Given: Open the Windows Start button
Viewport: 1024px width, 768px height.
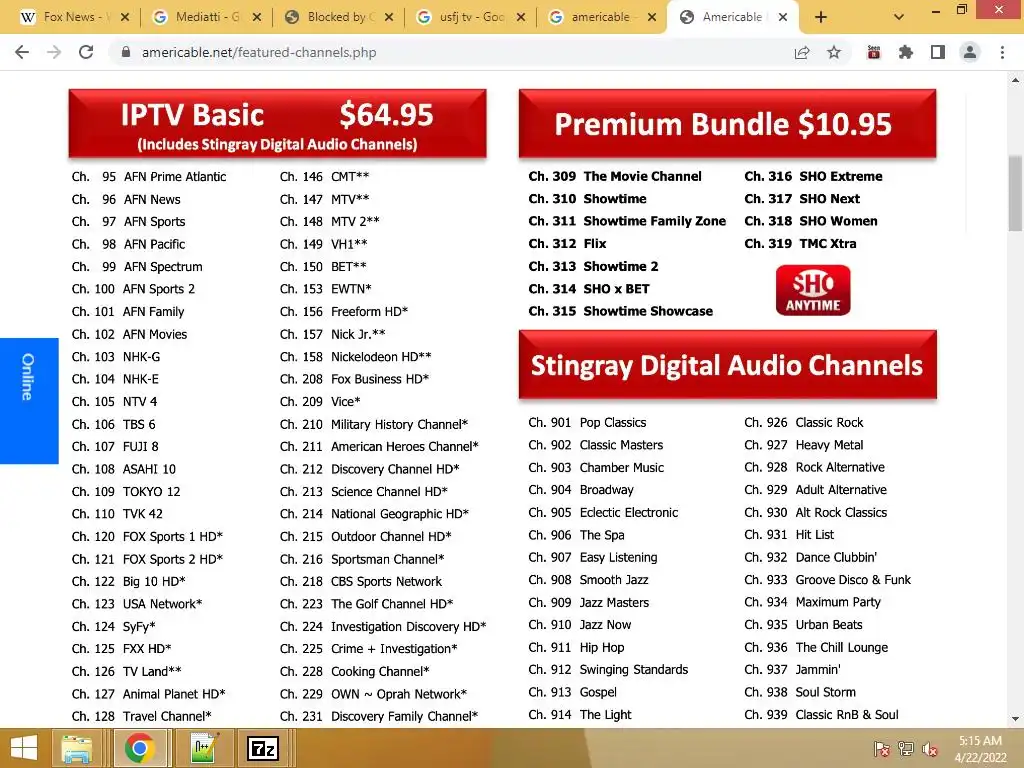Looking at the screenshot, I should [24, 748].
